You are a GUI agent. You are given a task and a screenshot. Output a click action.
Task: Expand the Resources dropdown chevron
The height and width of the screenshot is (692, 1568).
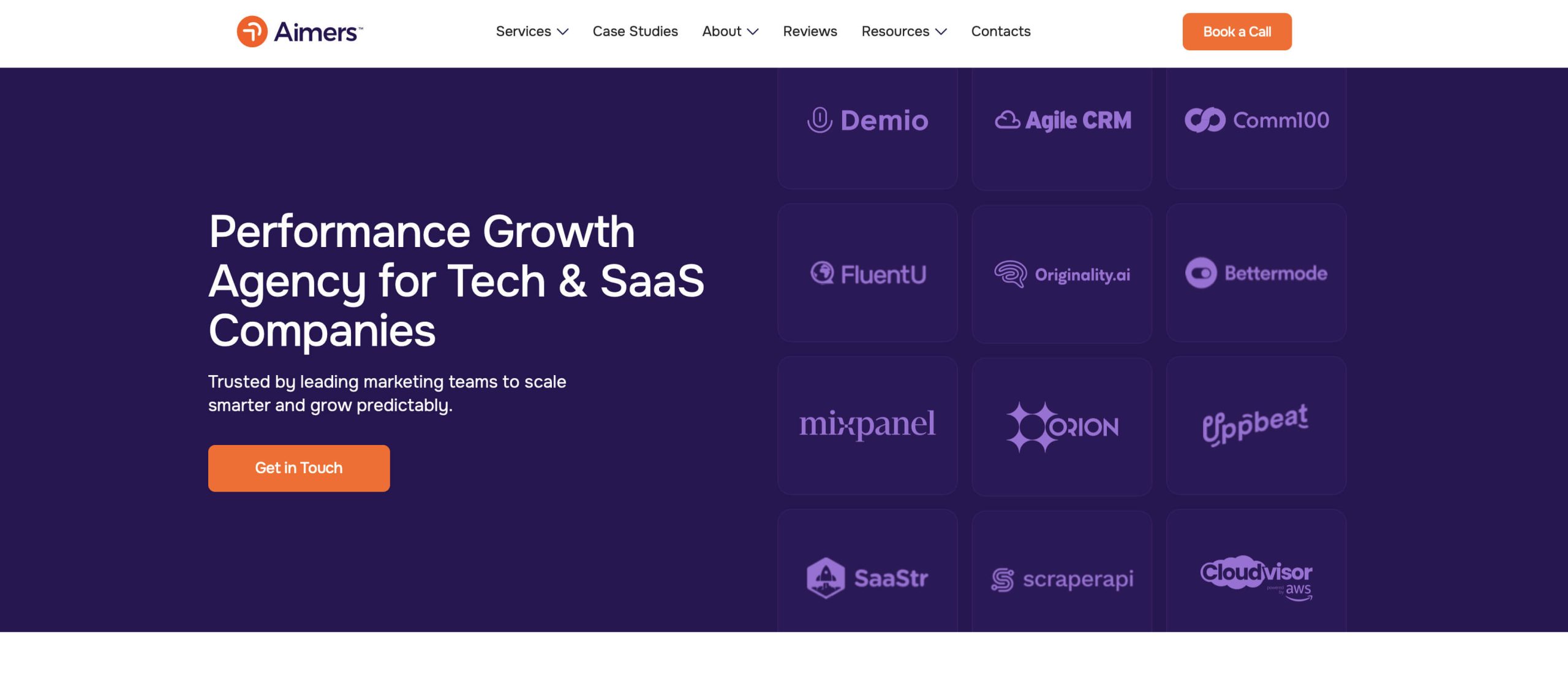[941, 32]
